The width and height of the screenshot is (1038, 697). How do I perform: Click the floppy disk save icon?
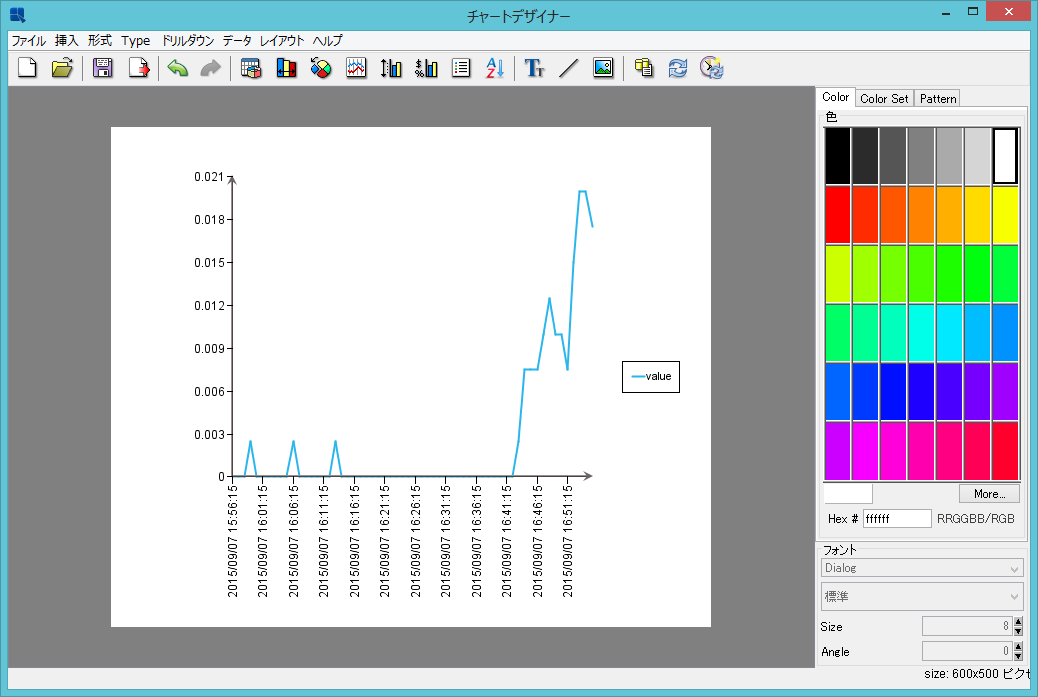pyautogui.click(x=102, y=68)
